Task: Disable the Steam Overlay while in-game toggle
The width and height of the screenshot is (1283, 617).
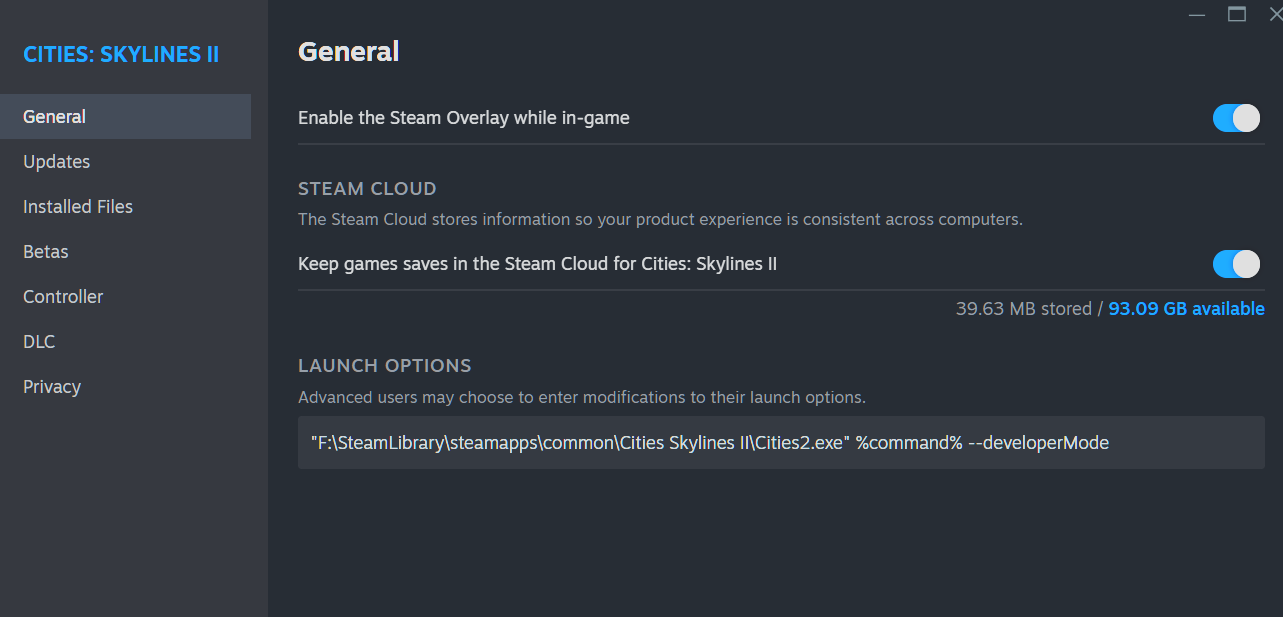Action: point(1235,117)
